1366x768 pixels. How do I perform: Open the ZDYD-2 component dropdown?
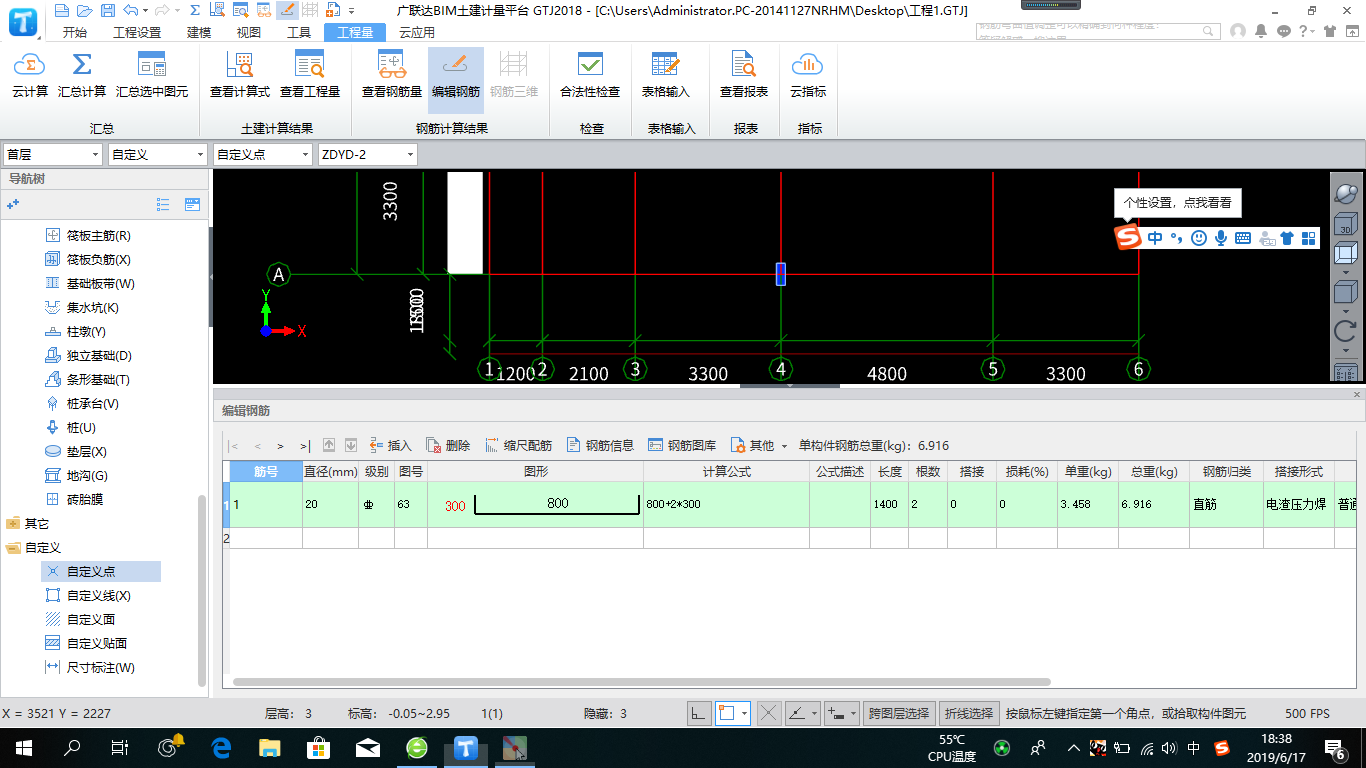[367, 154]
